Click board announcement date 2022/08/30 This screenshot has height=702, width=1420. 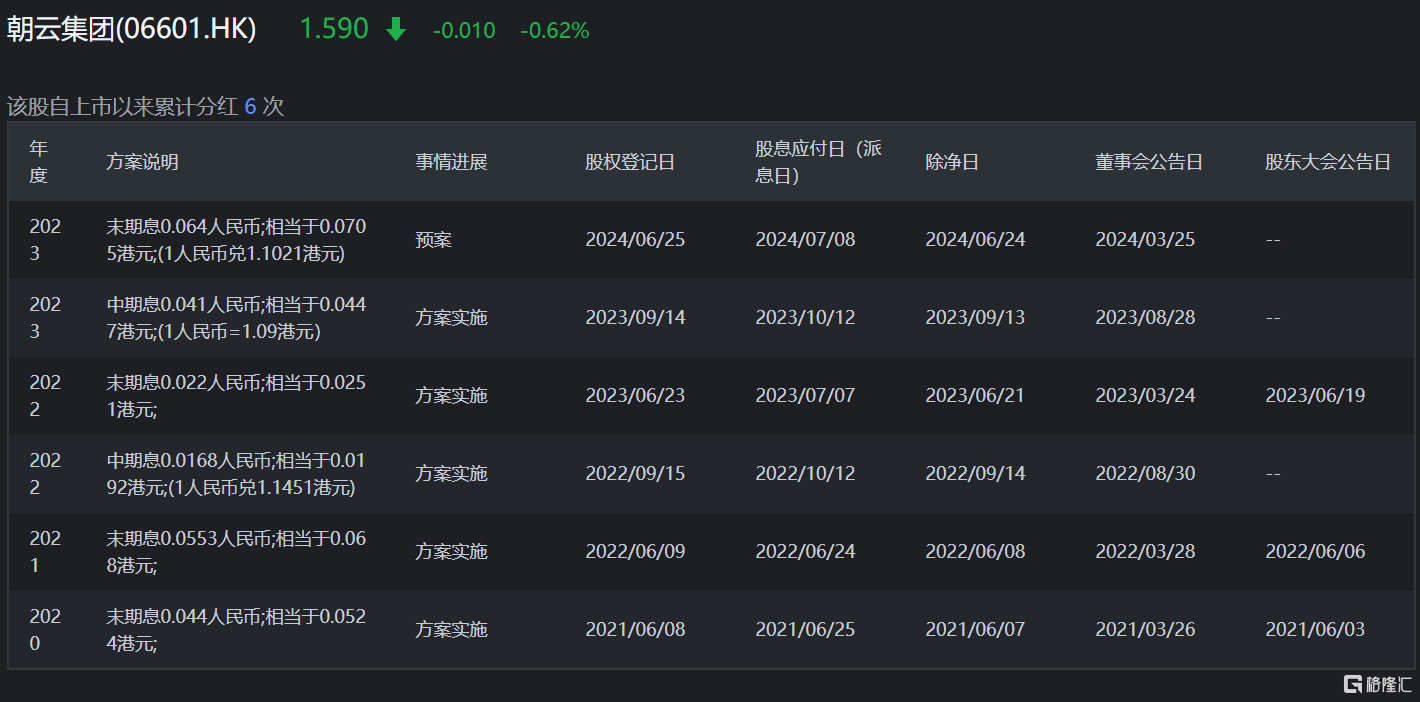[1145, 474]
